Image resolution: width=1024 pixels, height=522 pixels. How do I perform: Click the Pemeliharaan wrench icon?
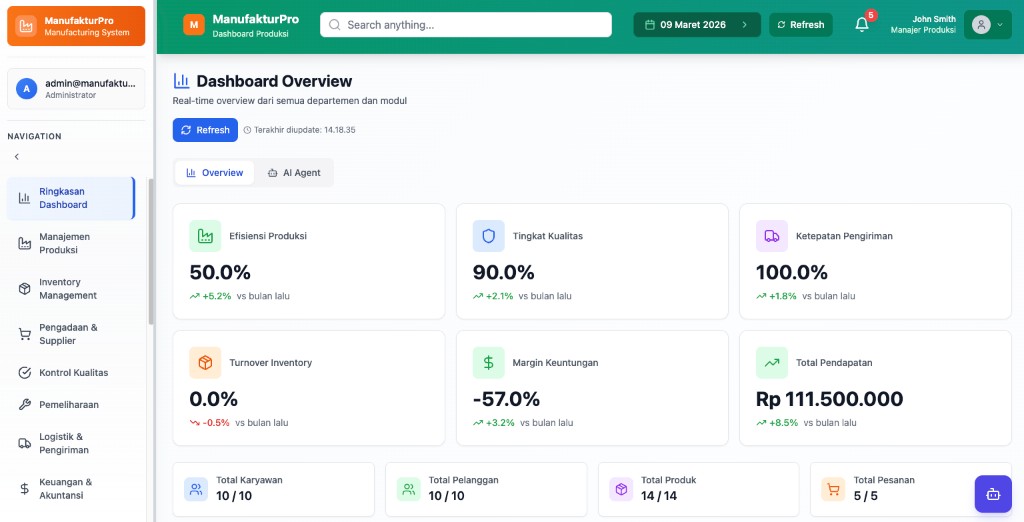25,405
